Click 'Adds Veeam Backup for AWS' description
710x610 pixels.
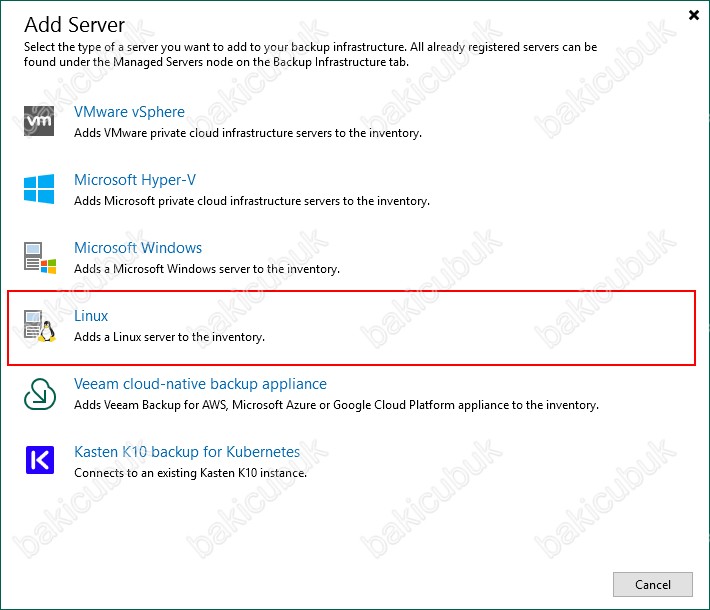point(336,405)
